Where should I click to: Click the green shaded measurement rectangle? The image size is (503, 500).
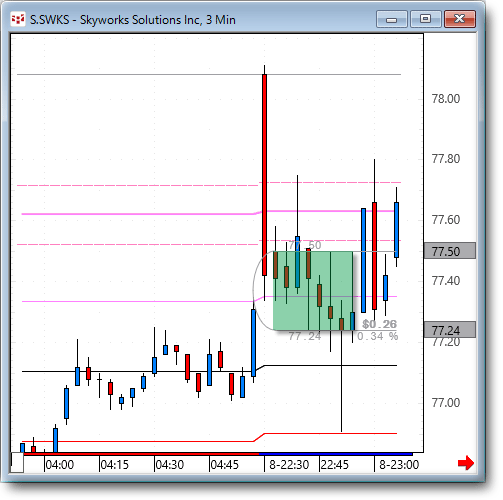313,291
